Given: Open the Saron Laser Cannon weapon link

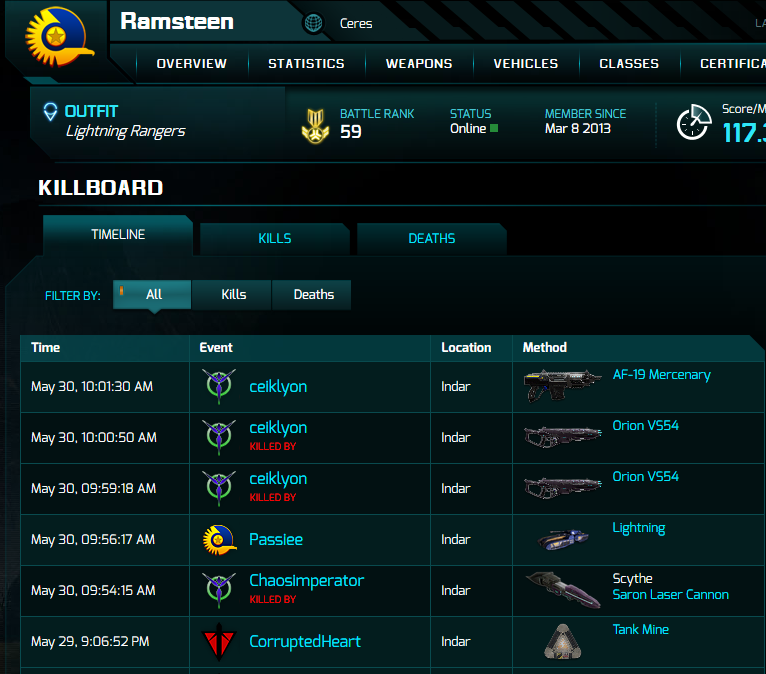Looking at the screenshot, I should coord(670,595).
